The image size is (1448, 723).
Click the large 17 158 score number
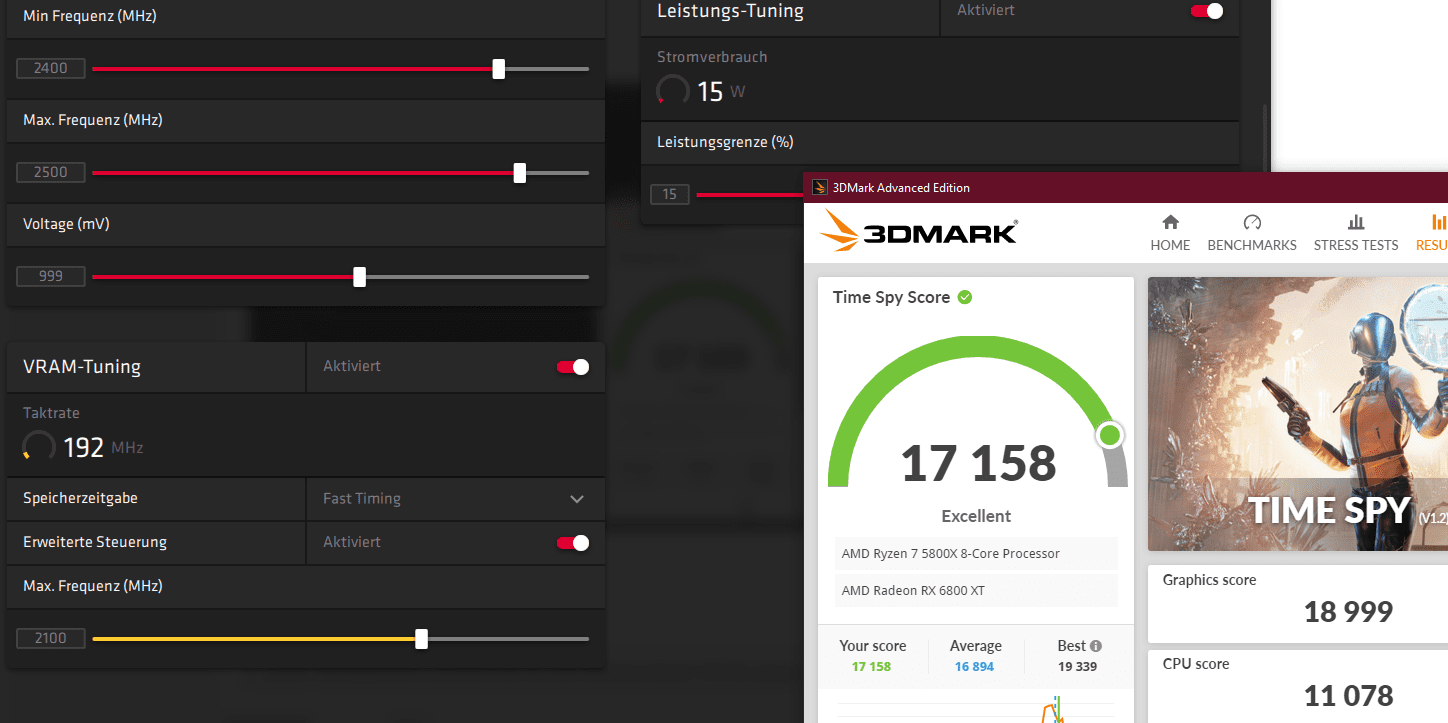click(978, 463)
